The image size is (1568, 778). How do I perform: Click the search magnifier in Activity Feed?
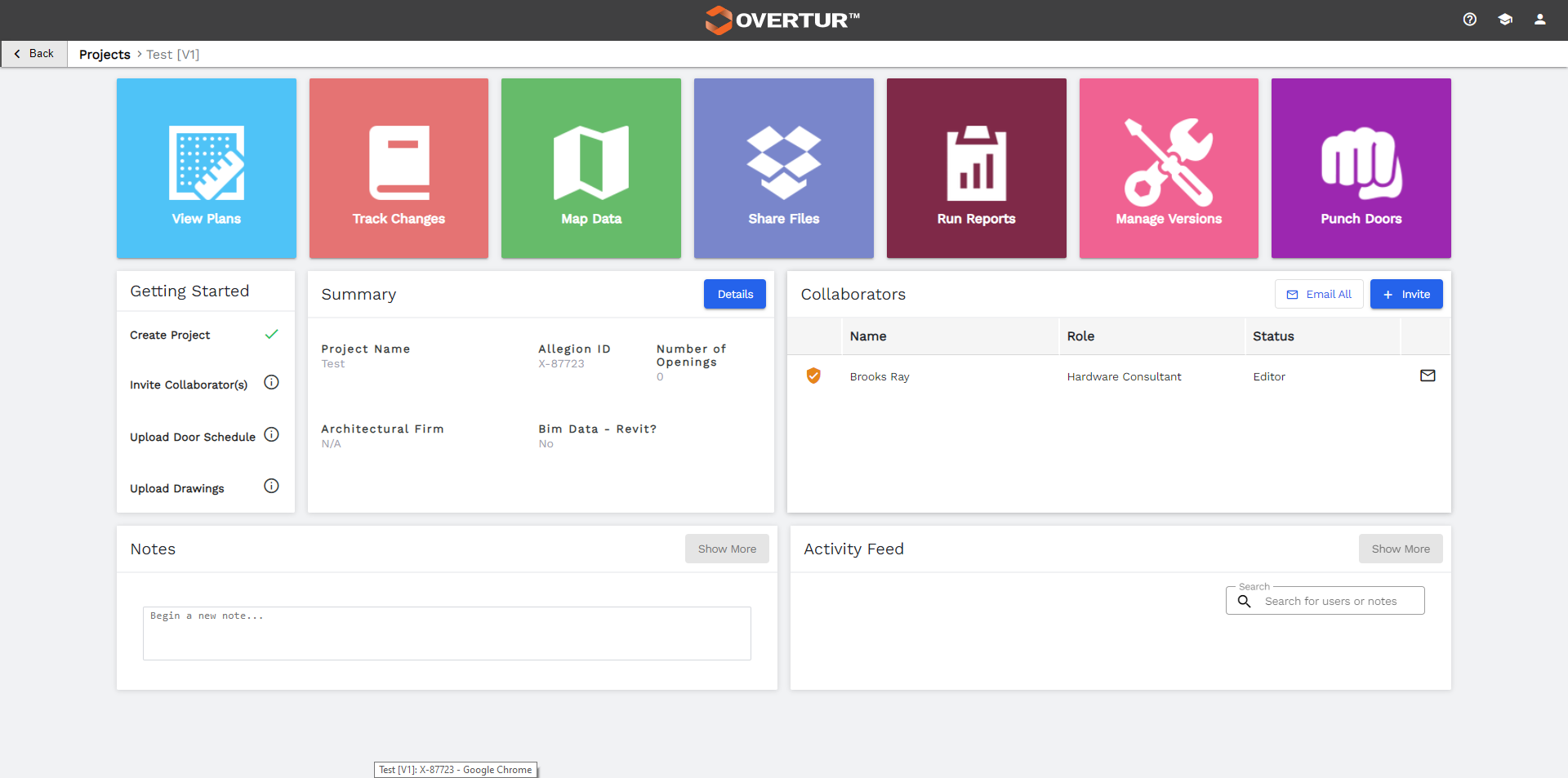tap(1245, 602)
